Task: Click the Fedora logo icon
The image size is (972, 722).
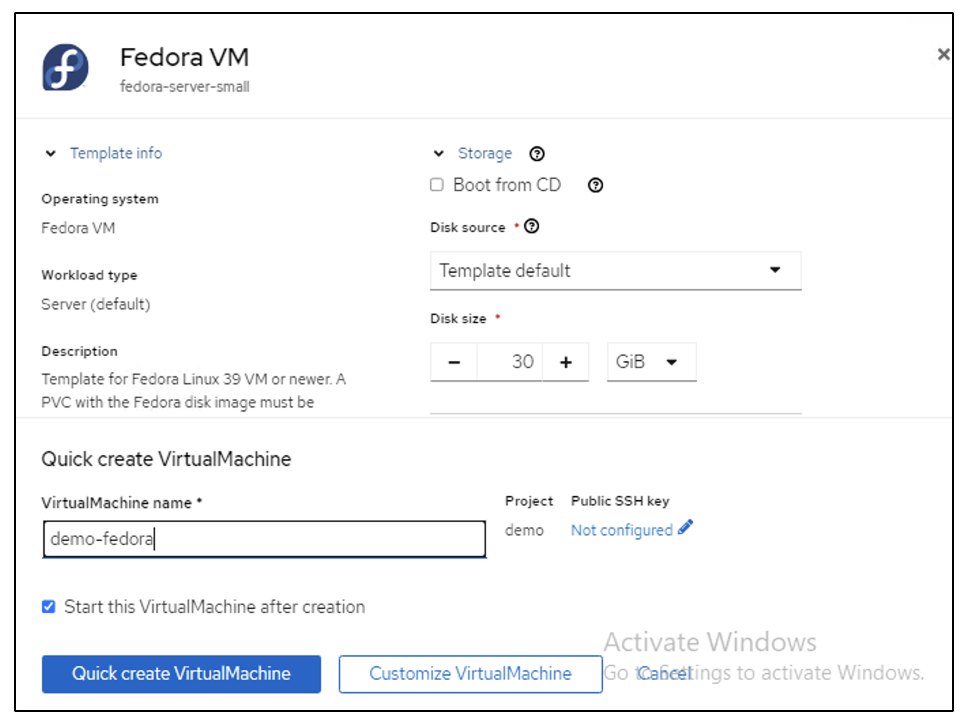Action: coord(66,67)
